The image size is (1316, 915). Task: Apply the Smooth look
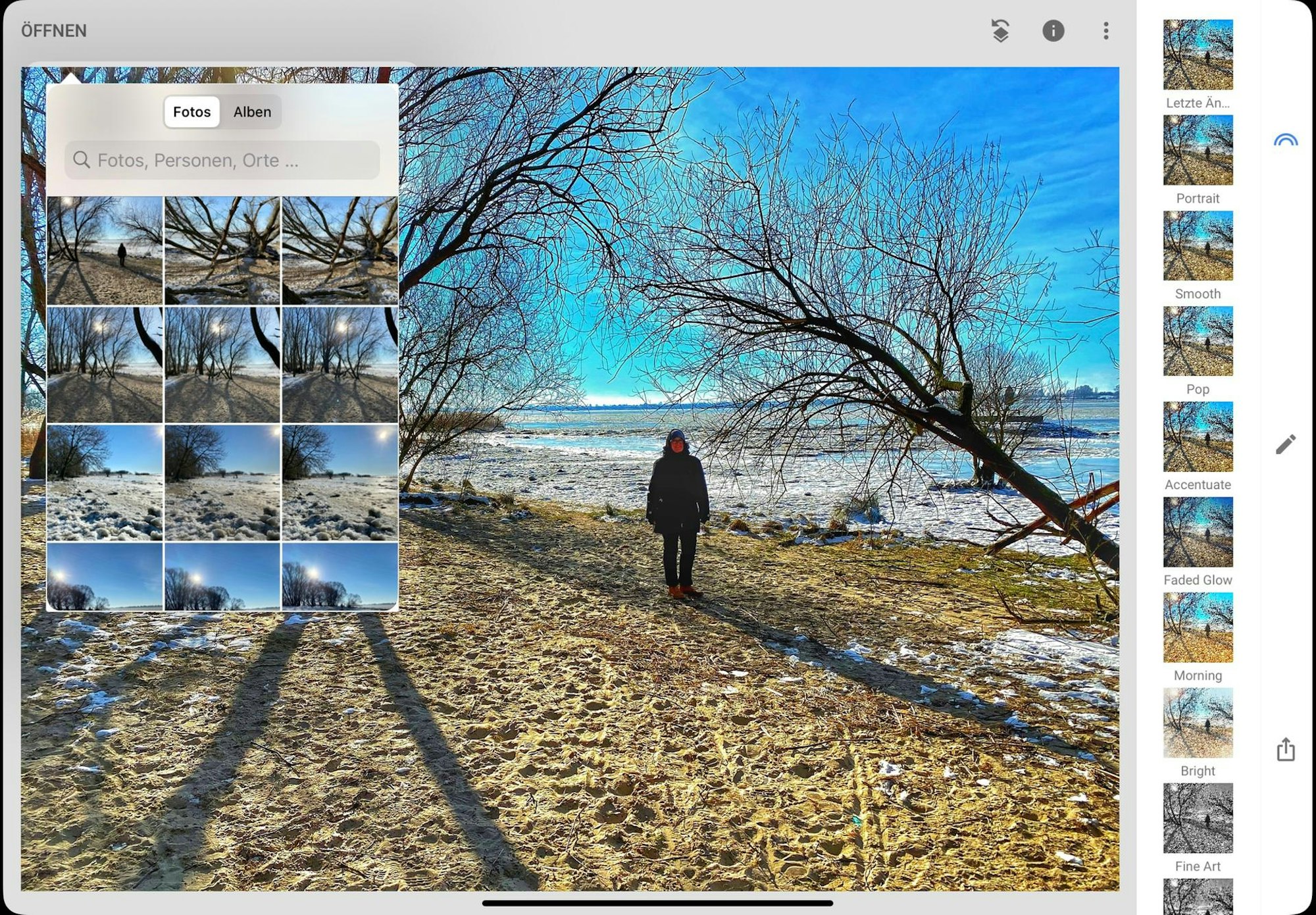(x=1198, y=246)
